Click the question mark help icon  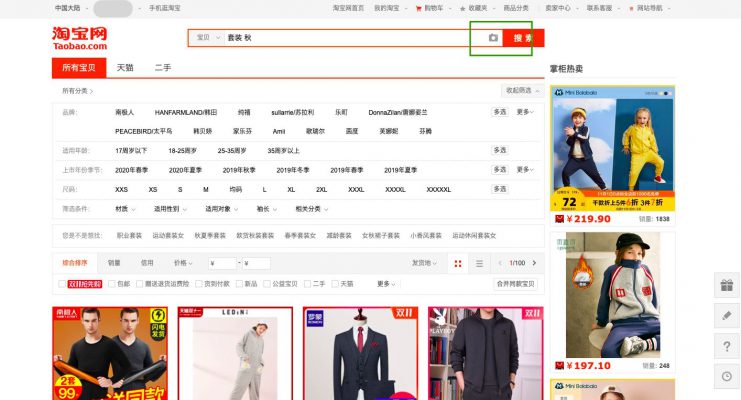(726, 346)
